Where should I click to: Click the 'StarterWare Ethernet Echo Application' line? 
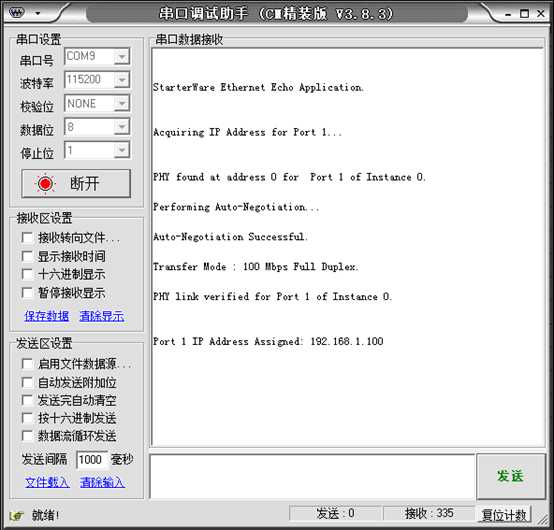tap(258, 87)
